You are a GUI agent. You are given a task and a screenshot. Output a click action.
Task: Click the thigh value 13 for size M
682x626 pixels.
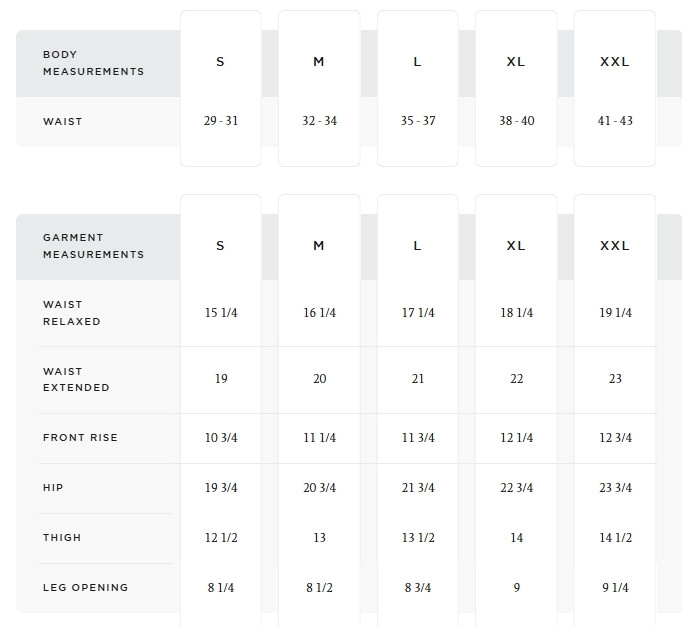coord(319,538)
